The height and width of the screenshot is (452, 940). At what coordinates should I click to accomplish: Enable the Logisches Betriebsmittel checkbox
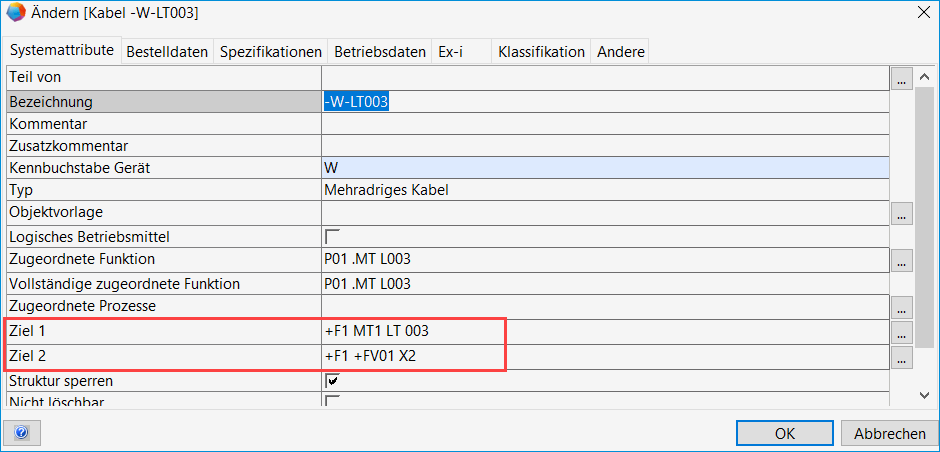332,237
